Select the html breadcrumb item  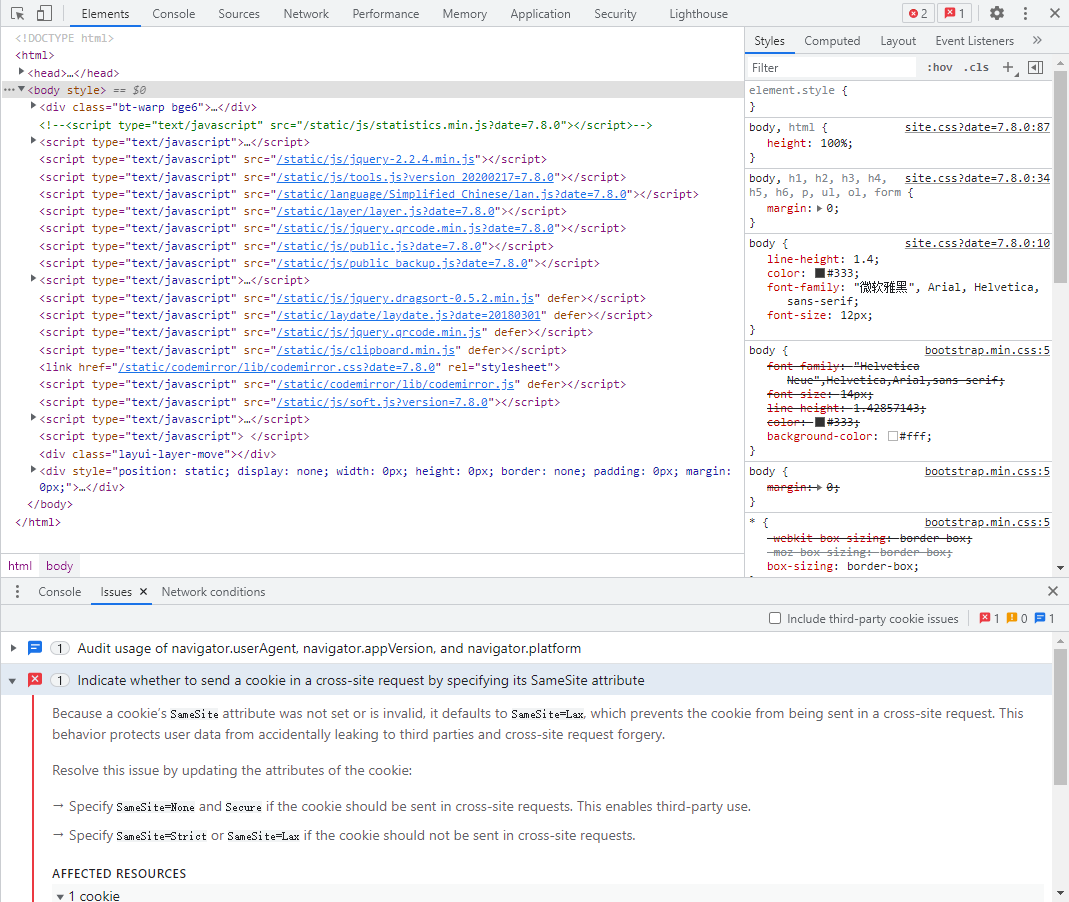20,566
